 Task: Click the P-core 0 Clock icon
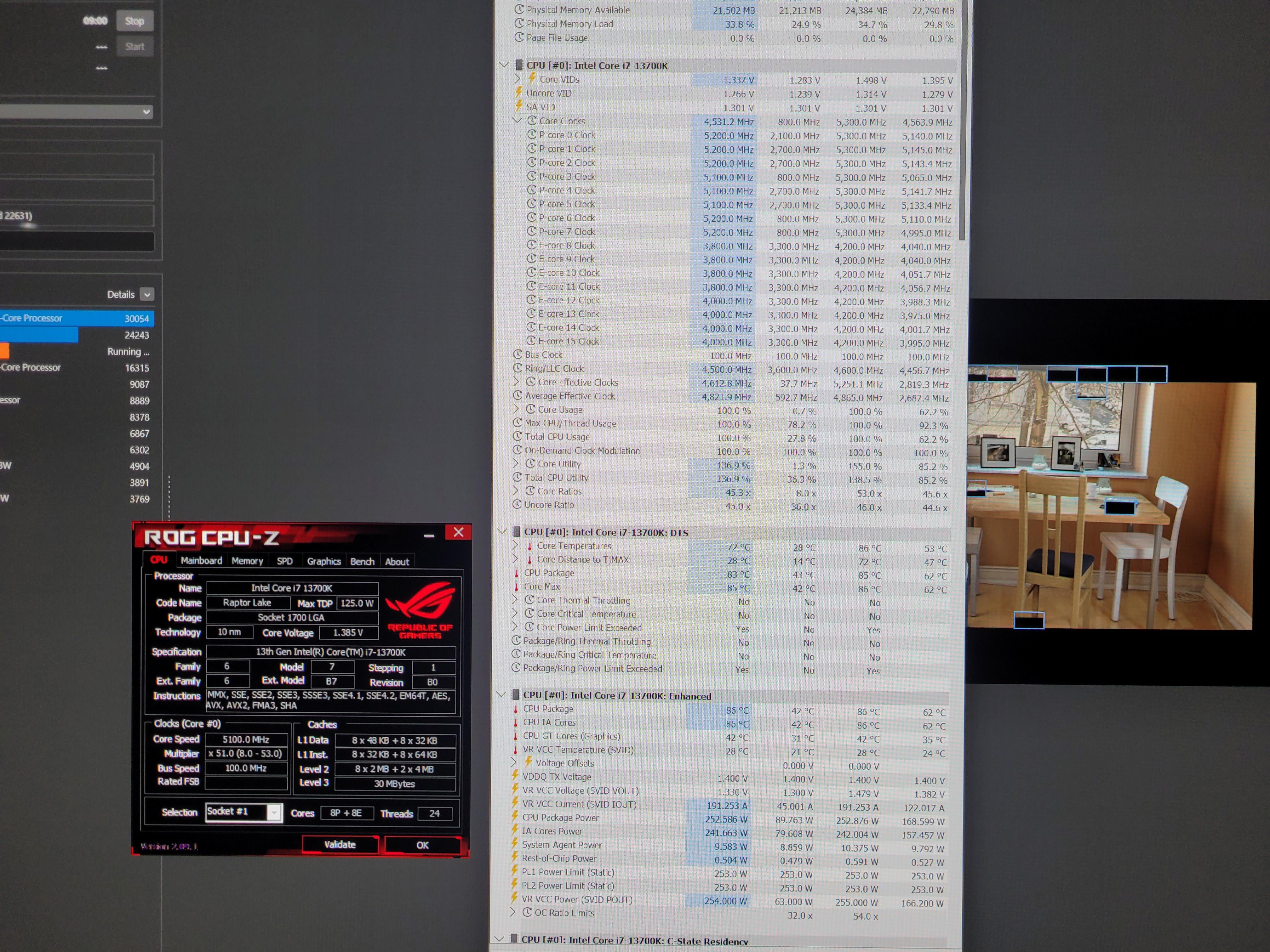[x=532, y=134]
